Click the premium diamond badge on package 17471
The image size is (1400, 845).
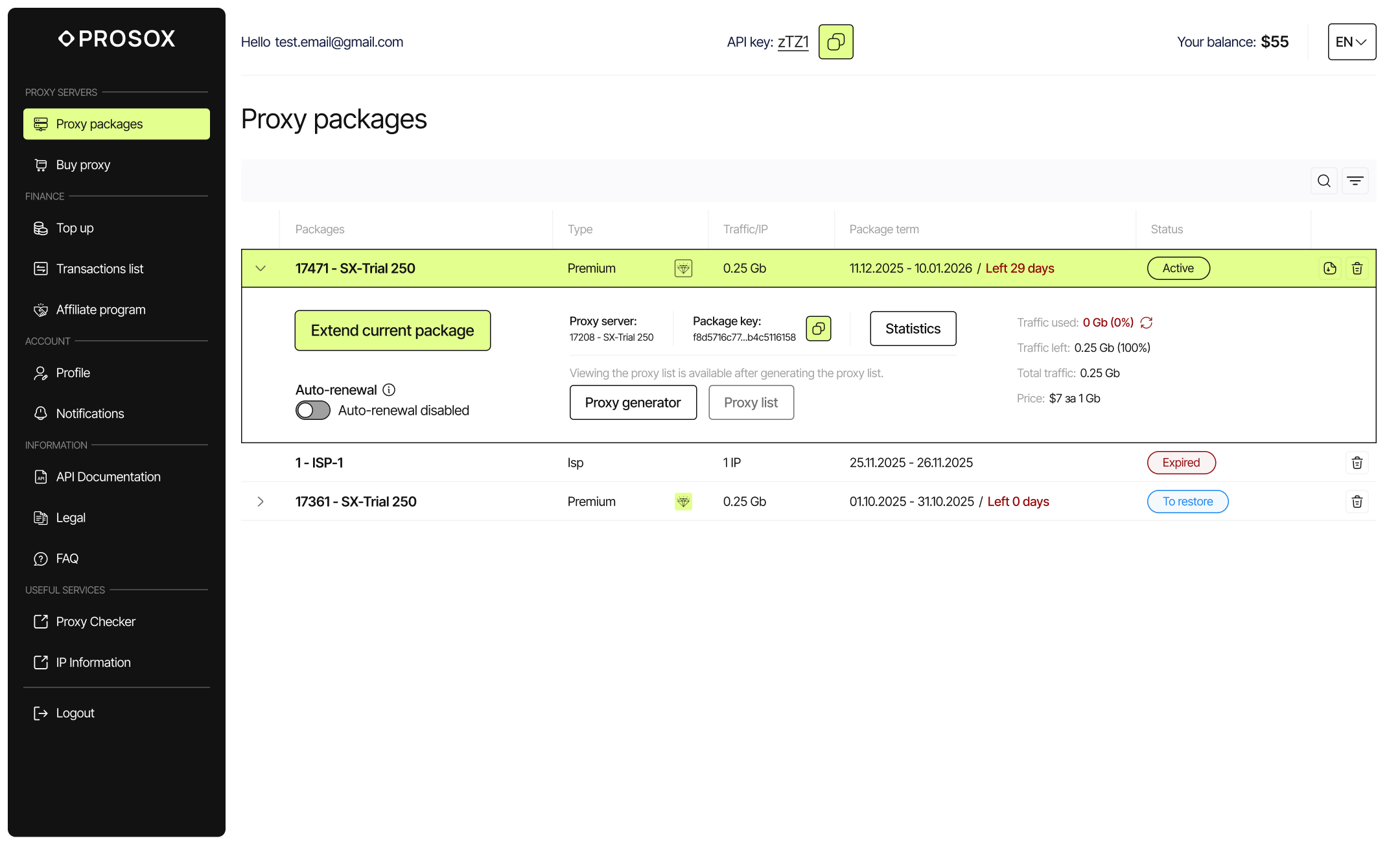pos(683,268)
